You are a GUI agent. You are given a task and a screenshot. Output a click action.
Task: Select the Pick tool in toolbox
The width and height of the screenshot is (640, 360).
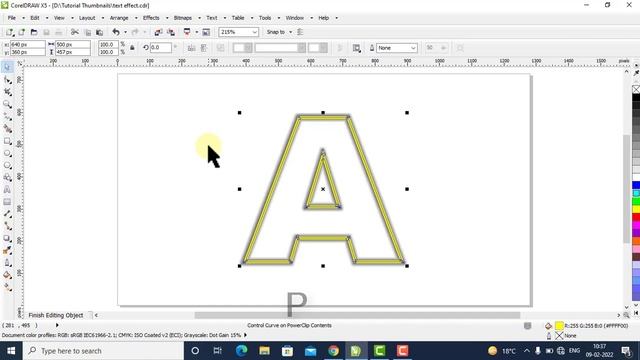point(7,67)
